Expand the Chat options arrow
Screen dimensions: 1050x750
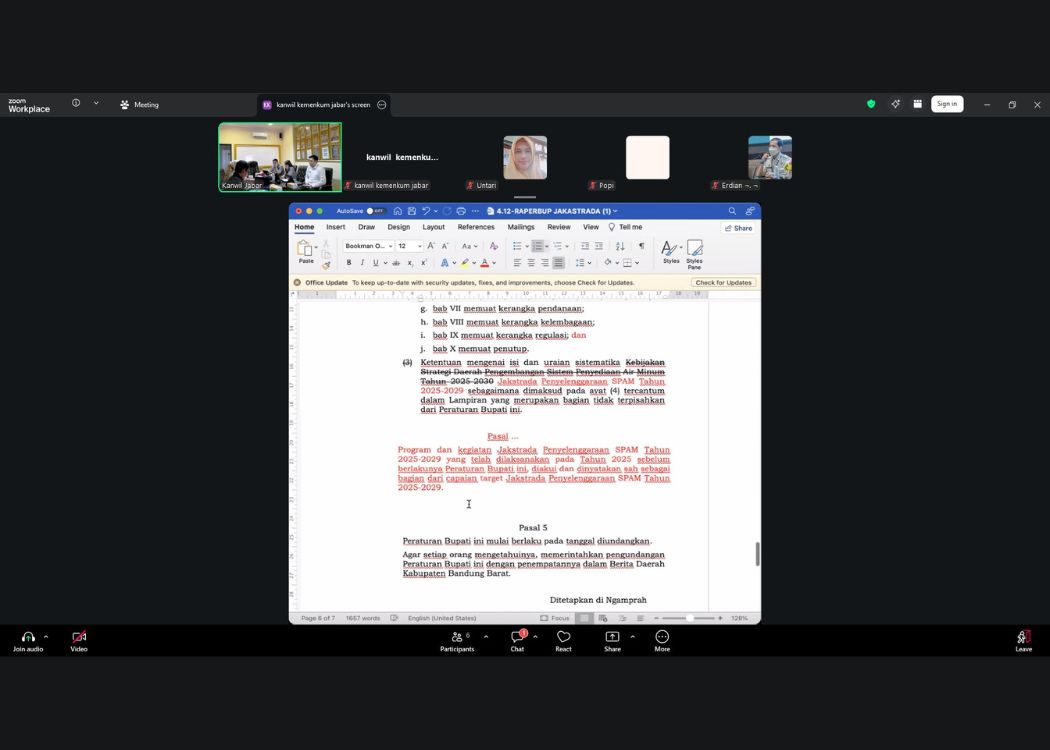coord(535,637)
